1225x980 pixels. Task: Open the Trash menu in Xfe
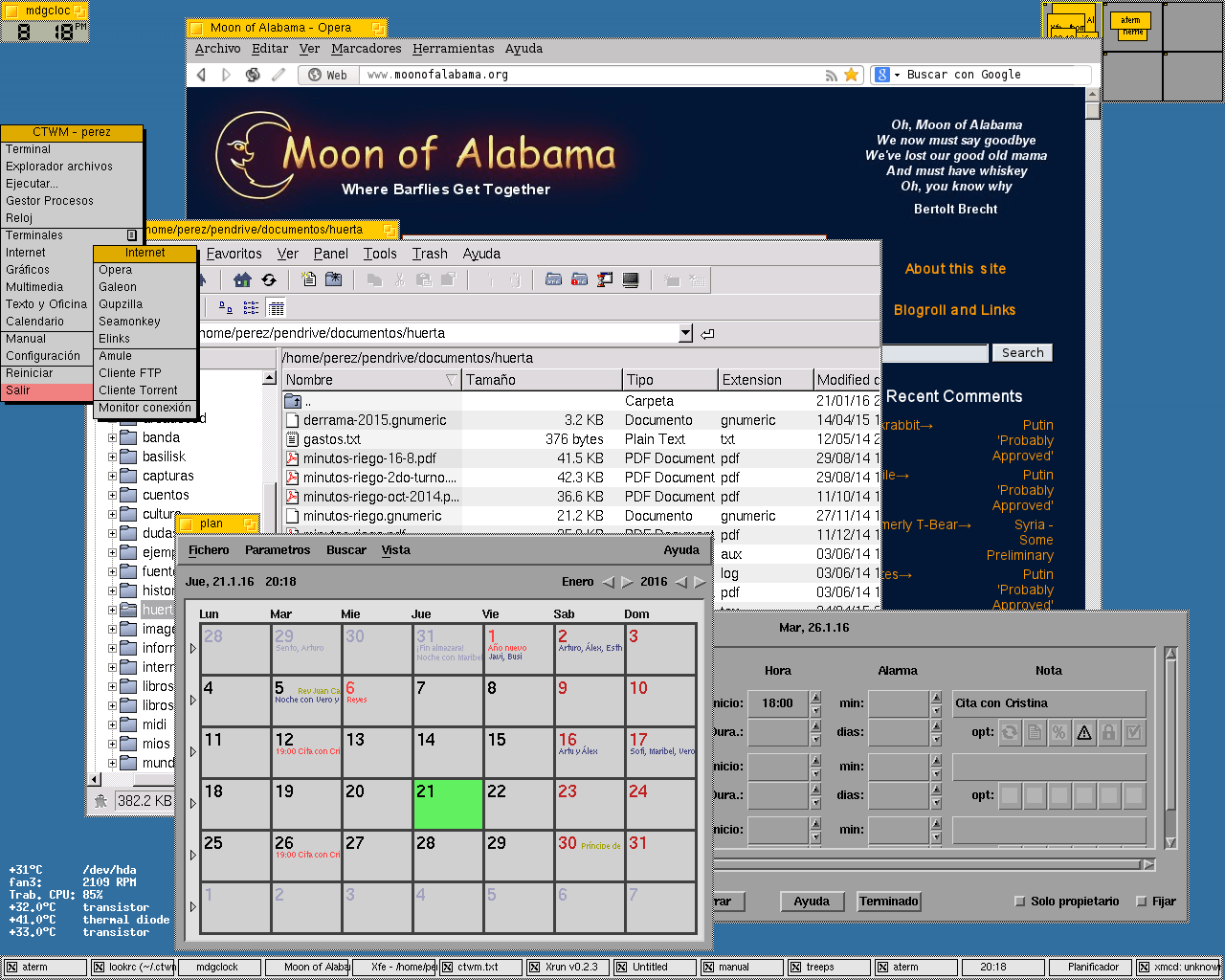tap(430, 254)
